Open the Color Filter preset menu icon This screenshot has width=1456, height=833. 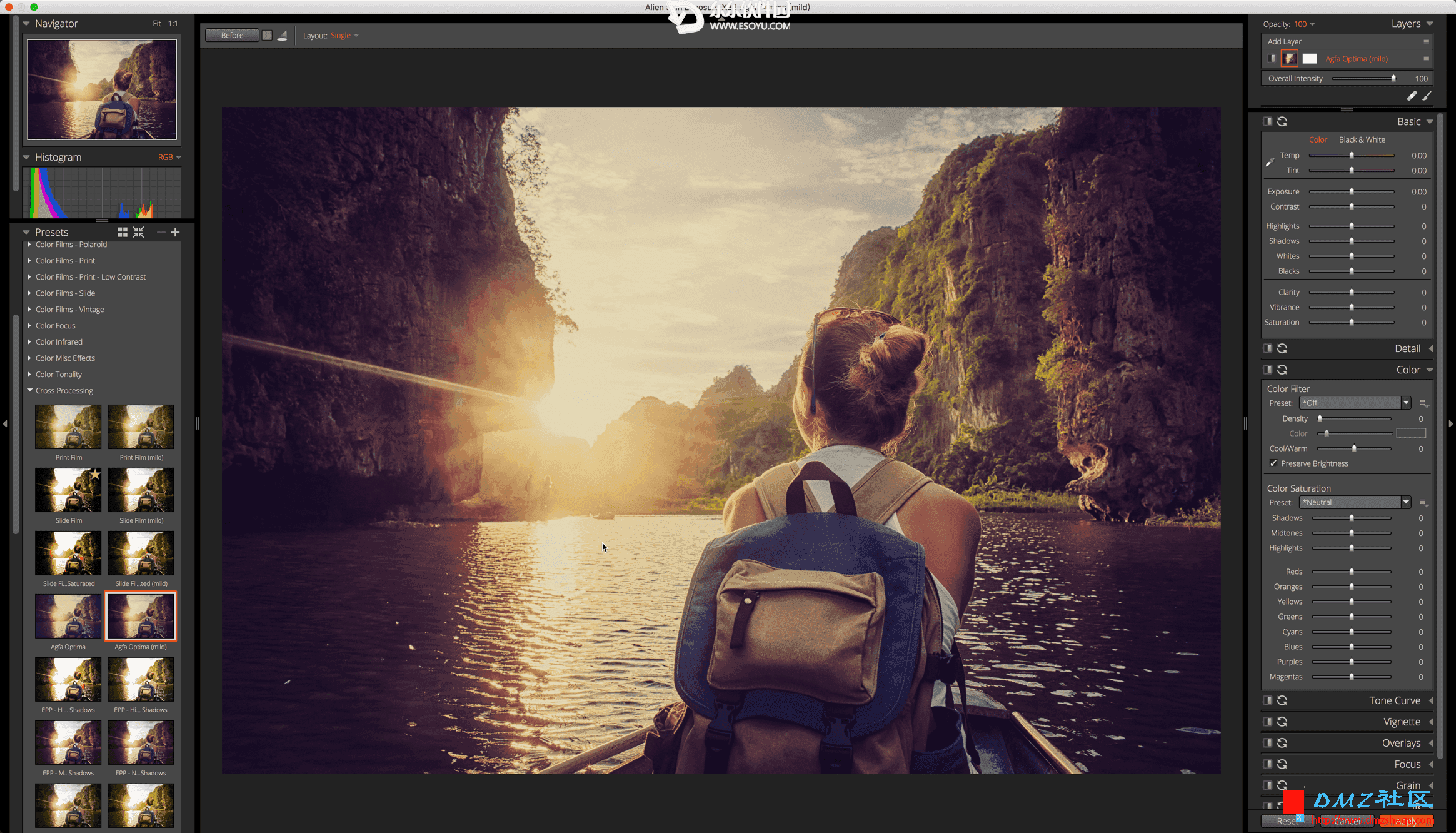(1423, 403)
